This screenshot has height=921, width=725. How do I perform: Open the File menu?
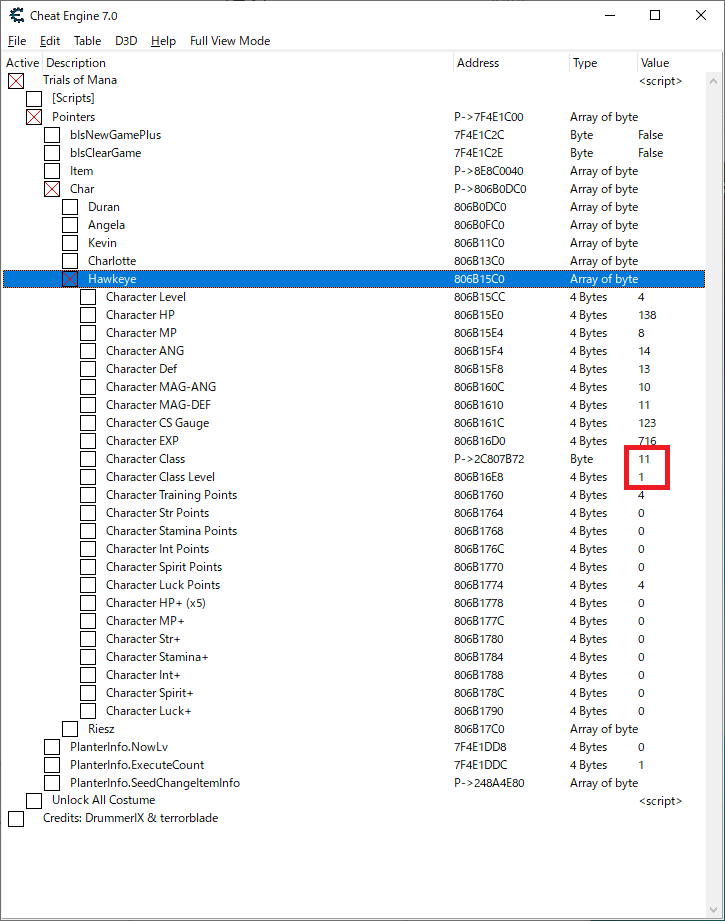(17, 41)
